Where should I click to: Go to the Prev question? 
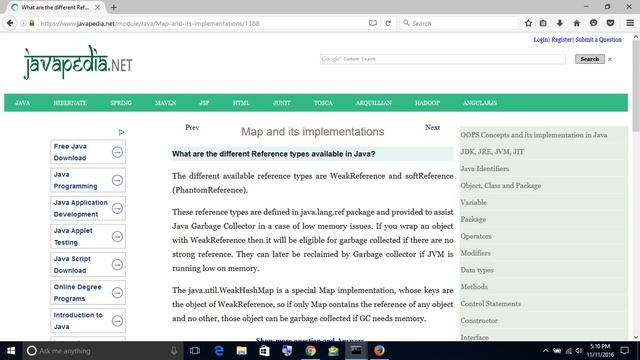(x=192, y=127)
